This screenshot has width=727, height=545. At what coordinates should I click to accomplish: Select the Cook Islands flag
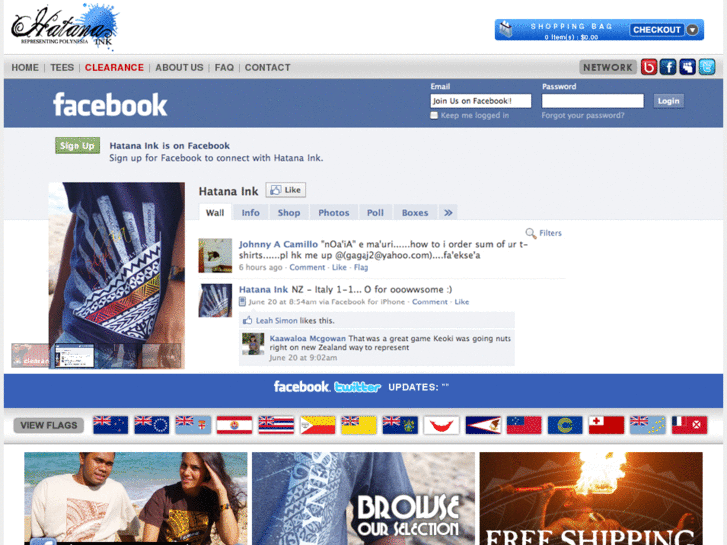point(152,425)
